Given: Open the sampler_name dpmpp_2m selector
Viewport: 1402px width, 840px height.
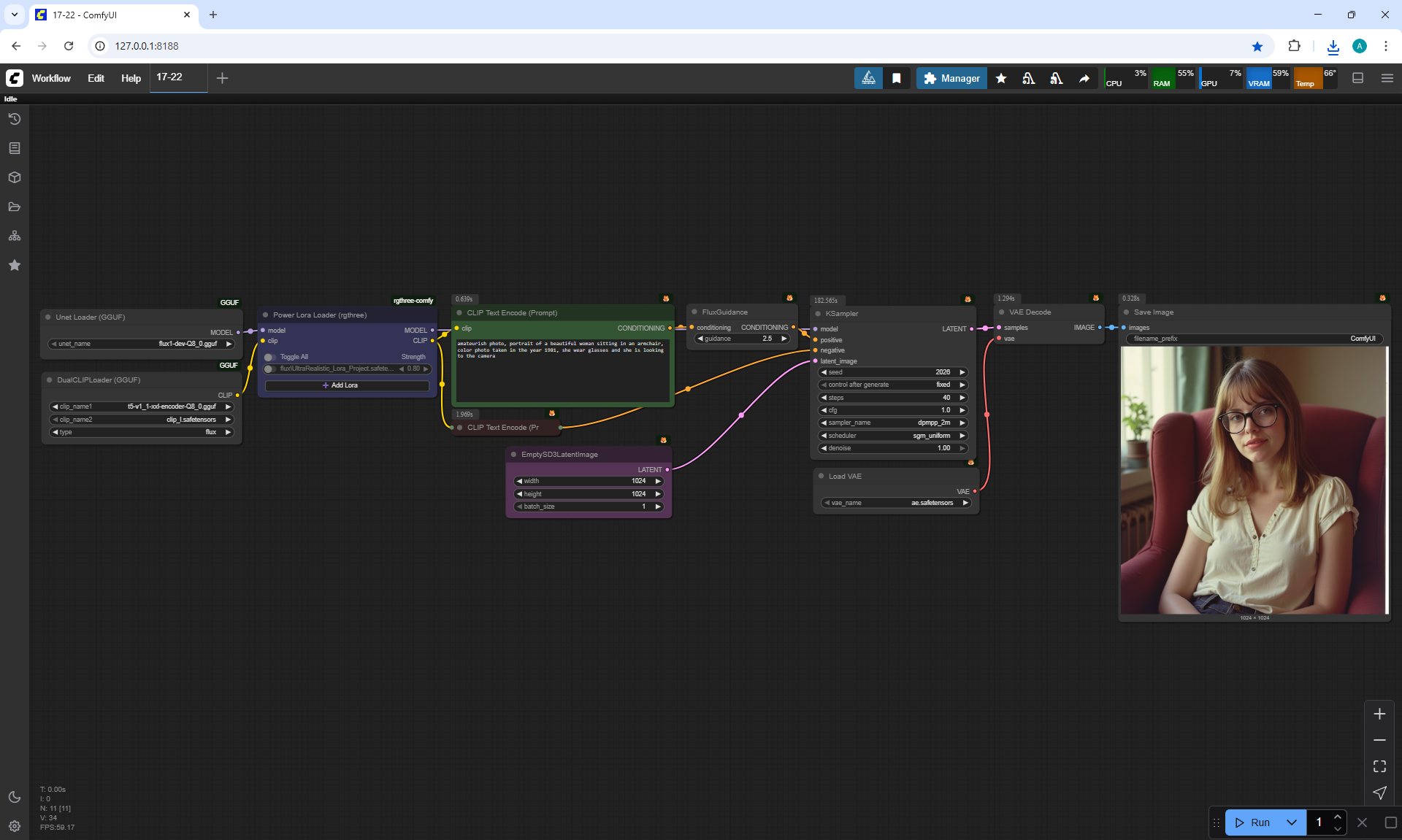Looking at the screenshot, I should click(893, 423).
